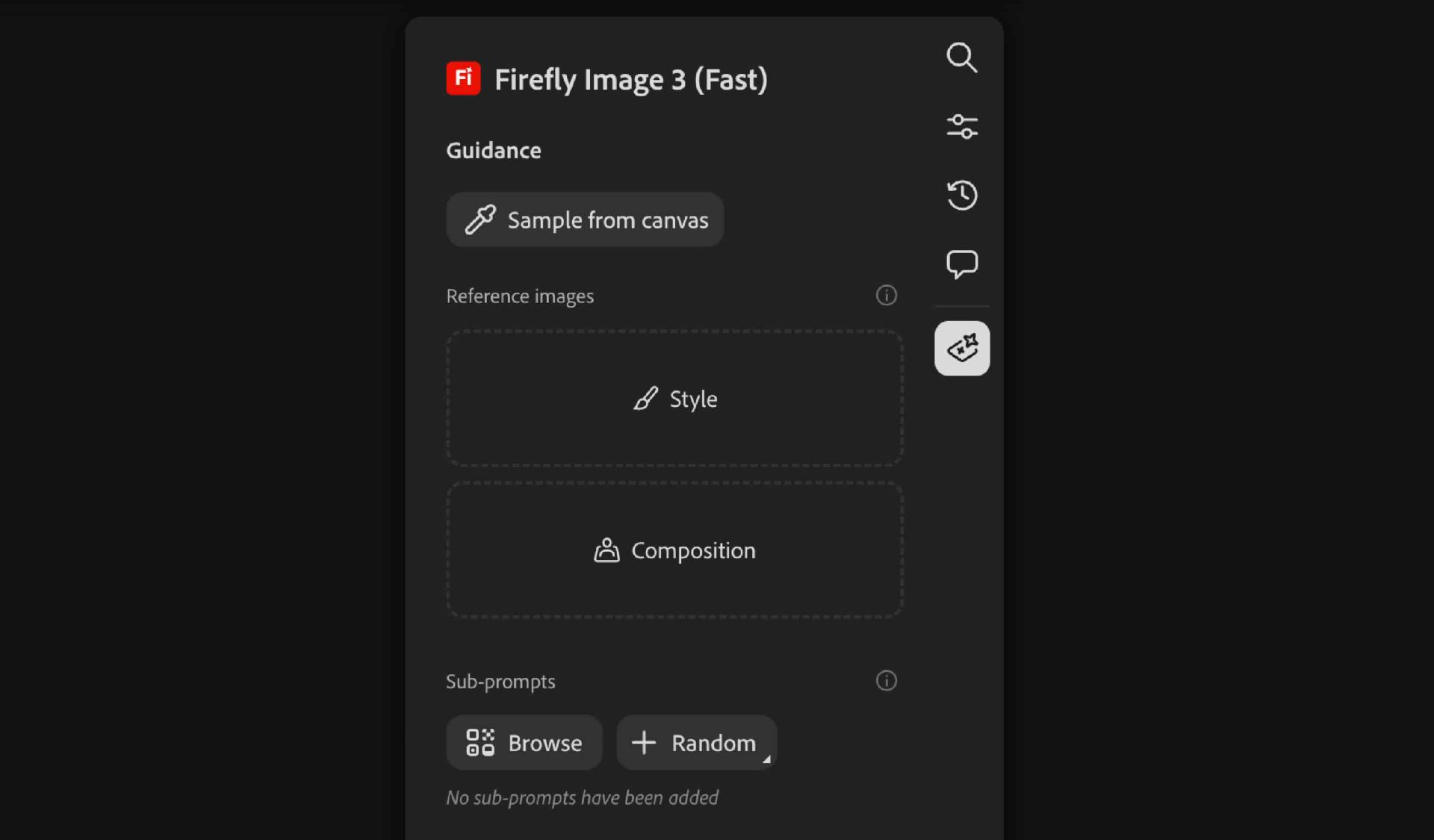Click the paintbrush icon beside Style
Viewport: 1434px width, 840px height.
click(x=646, y=399)
